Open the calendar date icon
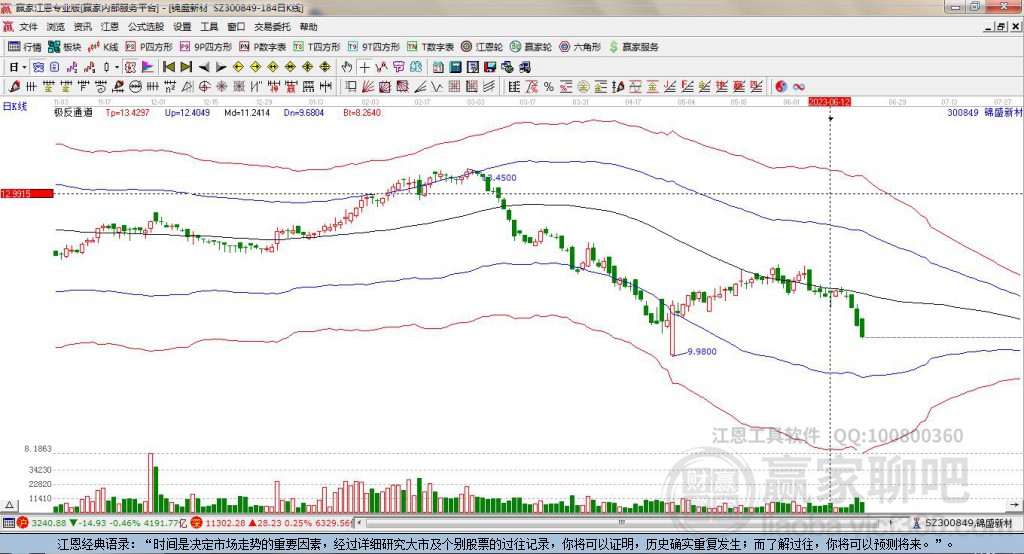This screenshot has width=1024, height=554. pos(438,67)
